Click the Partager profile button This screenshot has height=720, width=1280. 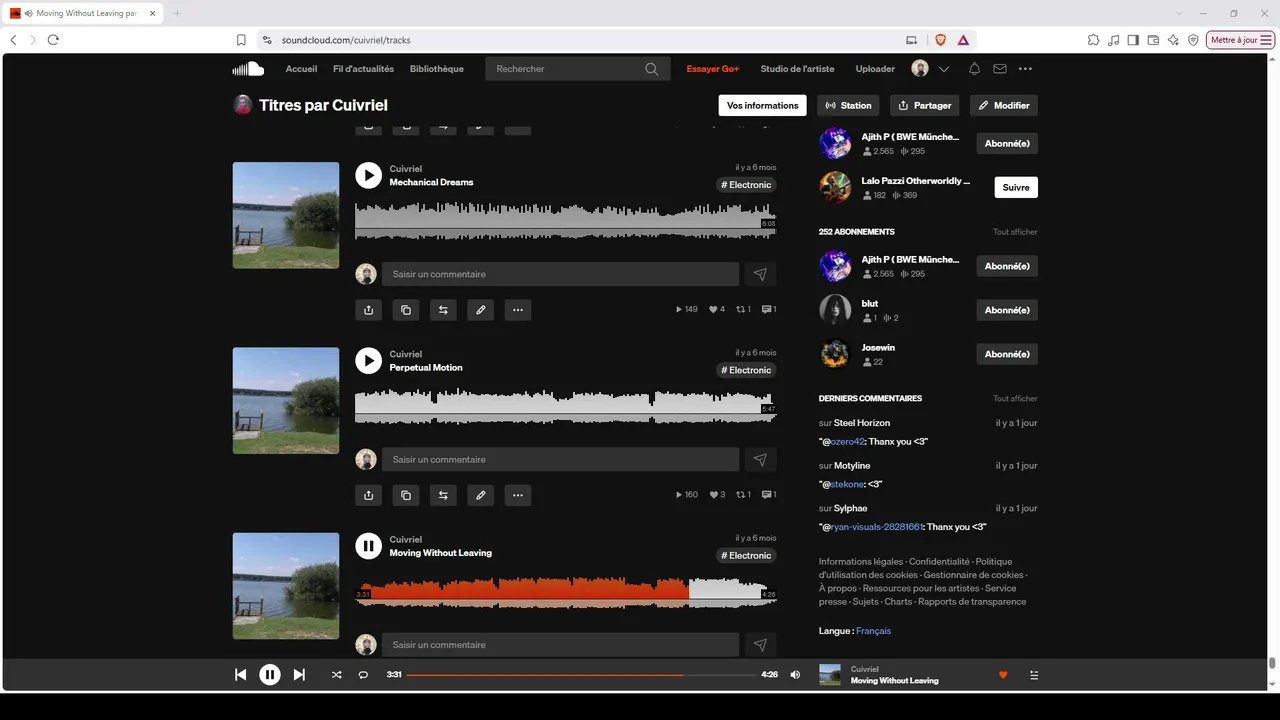[x=925, y=105]
